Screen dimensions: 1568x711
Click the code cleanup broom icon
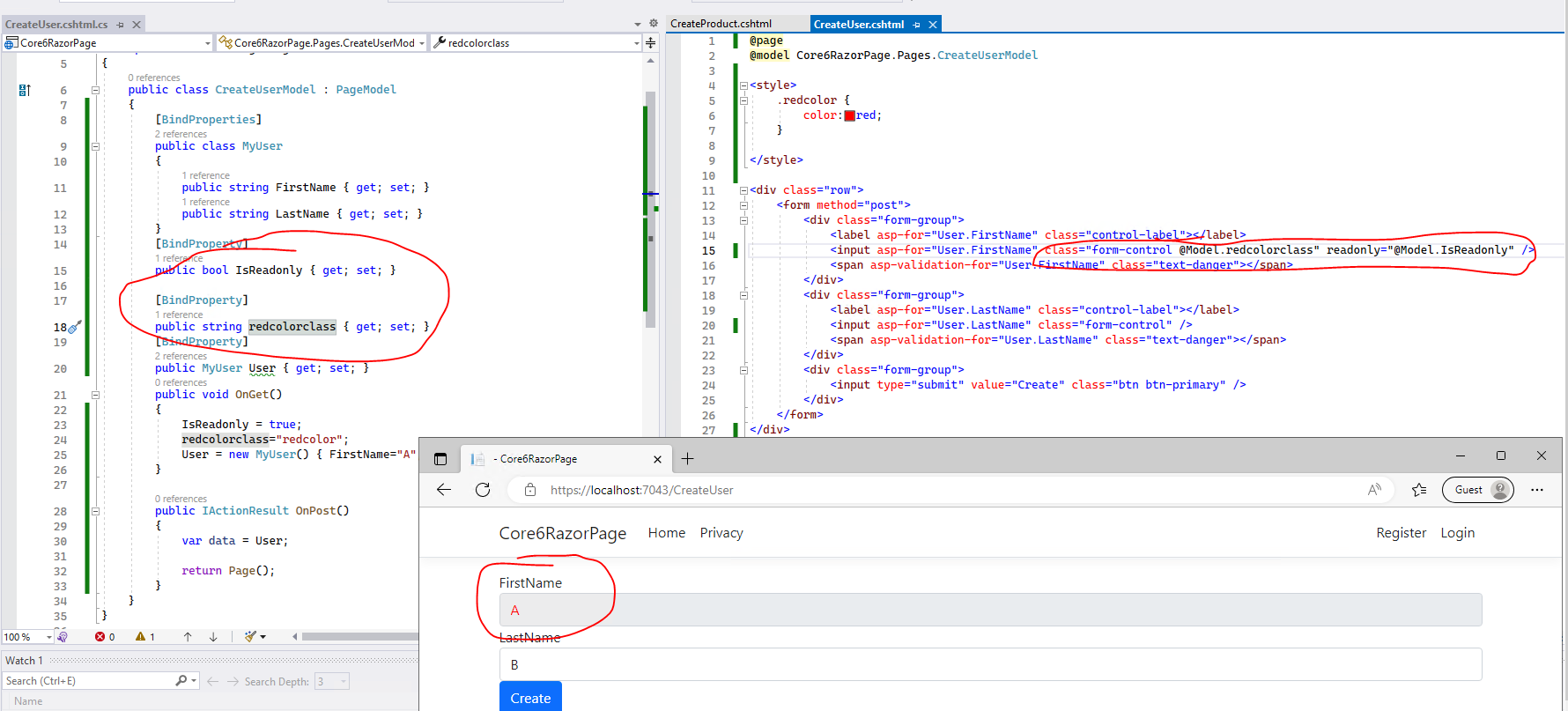click(250, 637)
